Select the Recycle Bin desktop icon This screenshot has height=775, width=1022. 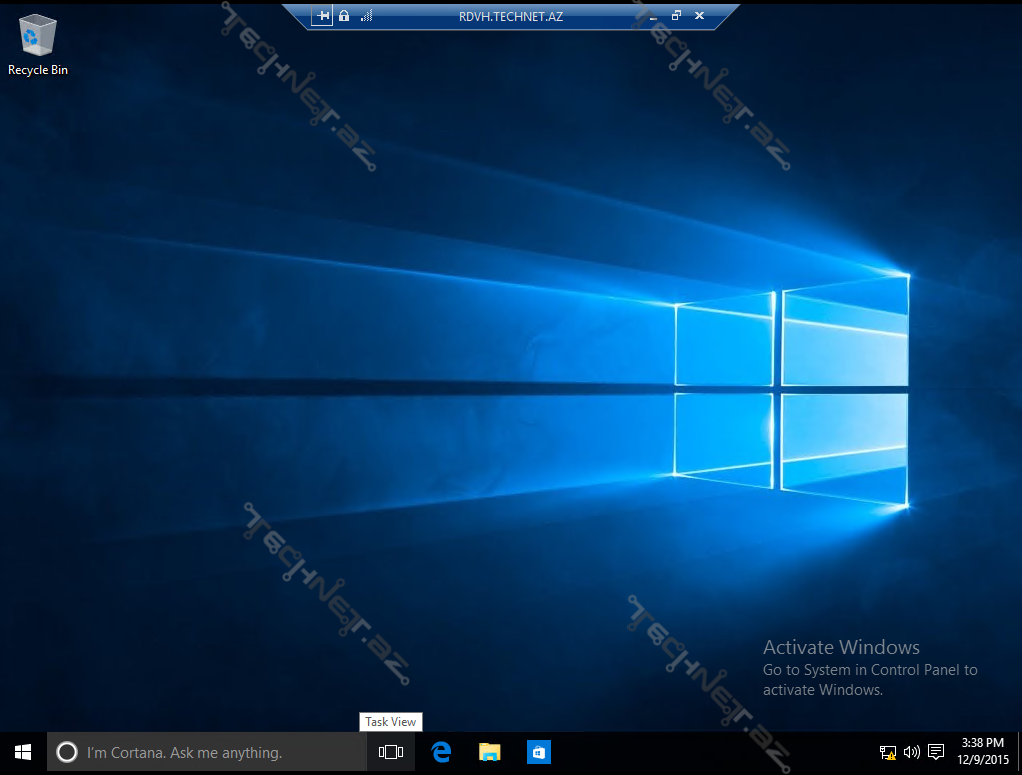pyautogui.click(x=37, y=40)
